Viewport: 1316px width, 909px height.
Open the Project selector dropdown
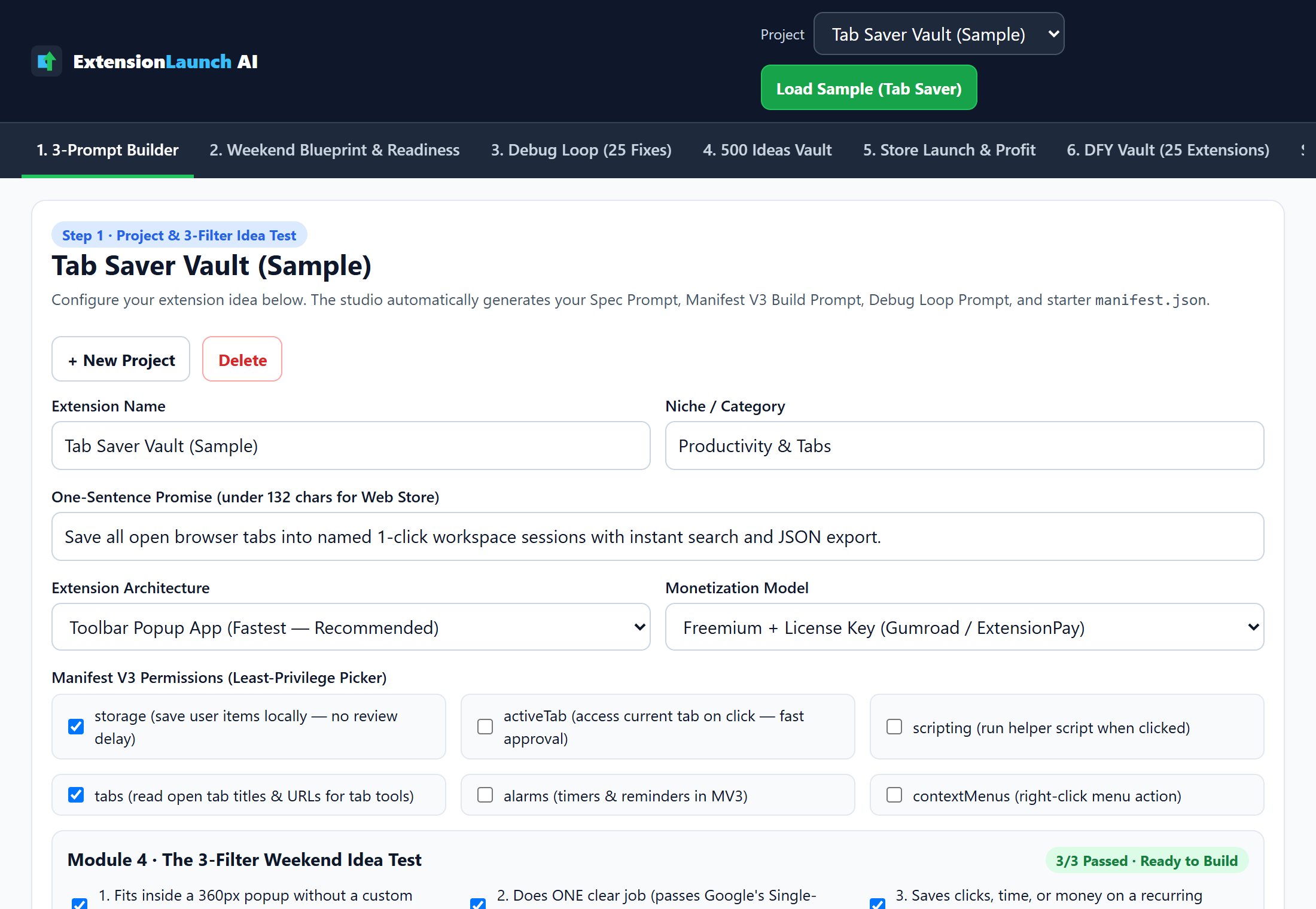939,34
